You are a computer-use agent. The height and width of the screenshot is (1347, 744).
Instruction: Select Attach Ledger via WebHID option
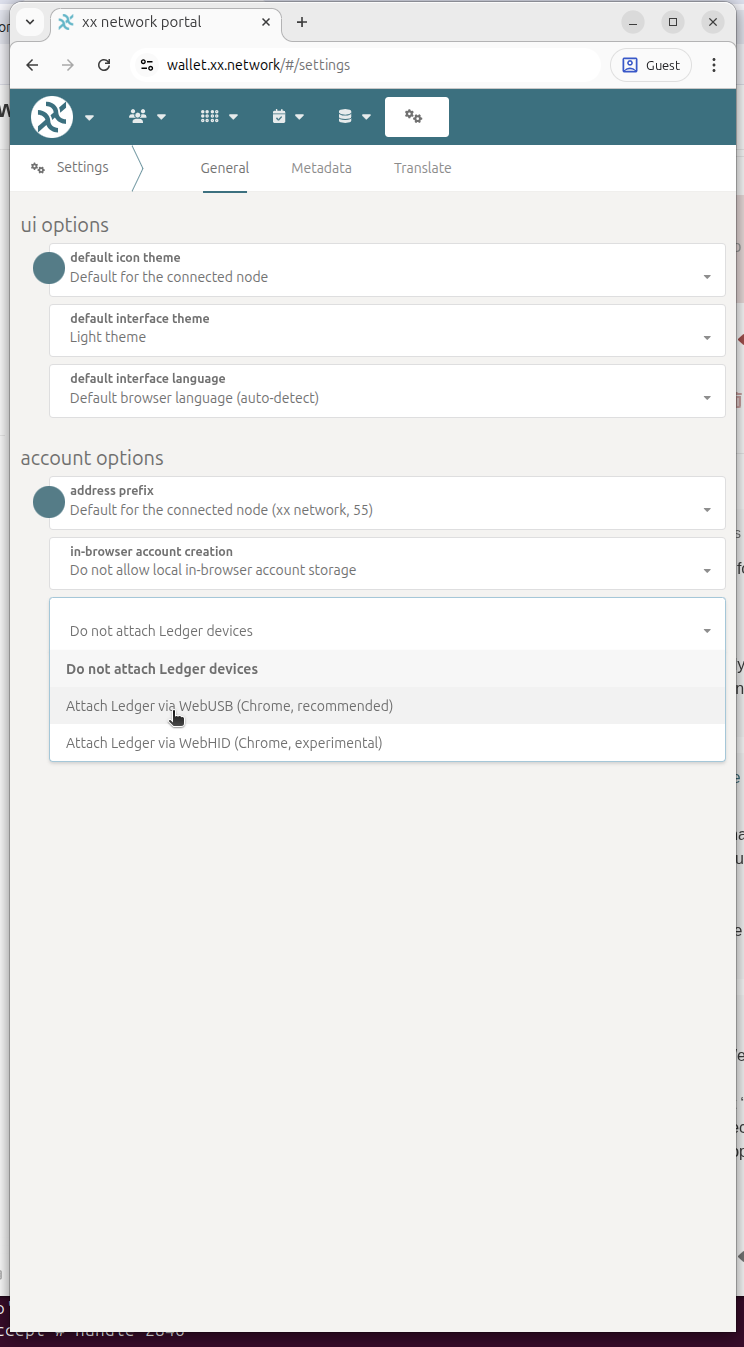point(224,743)
